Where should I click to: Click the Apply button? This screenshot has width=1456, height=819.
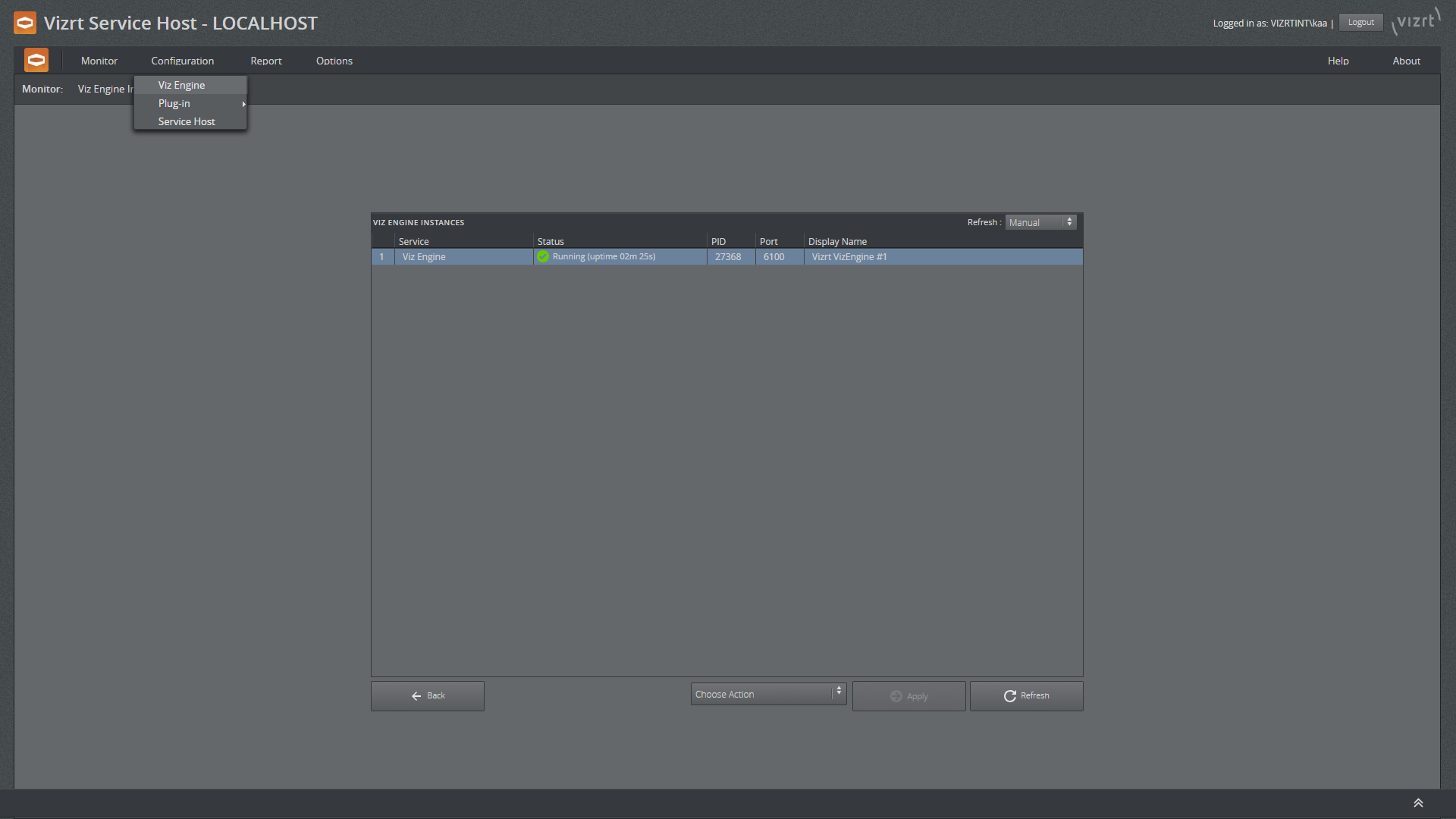[909, 696]
